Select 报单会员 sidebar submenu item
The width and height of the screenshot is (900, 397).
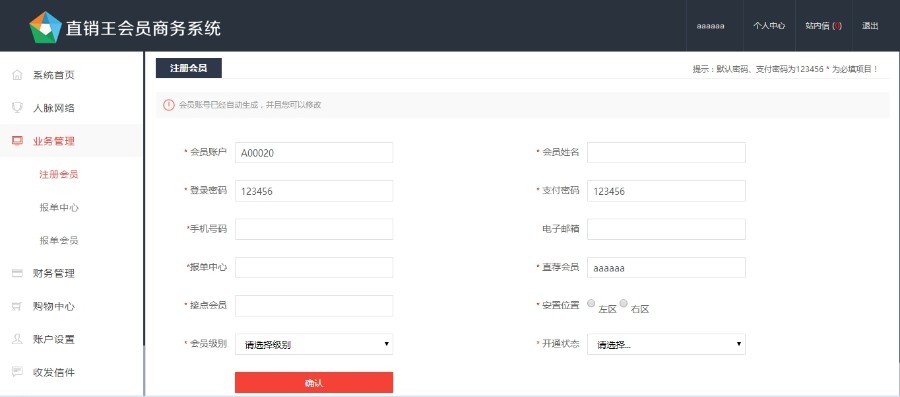pyautogui.click(x=59, y=240)
